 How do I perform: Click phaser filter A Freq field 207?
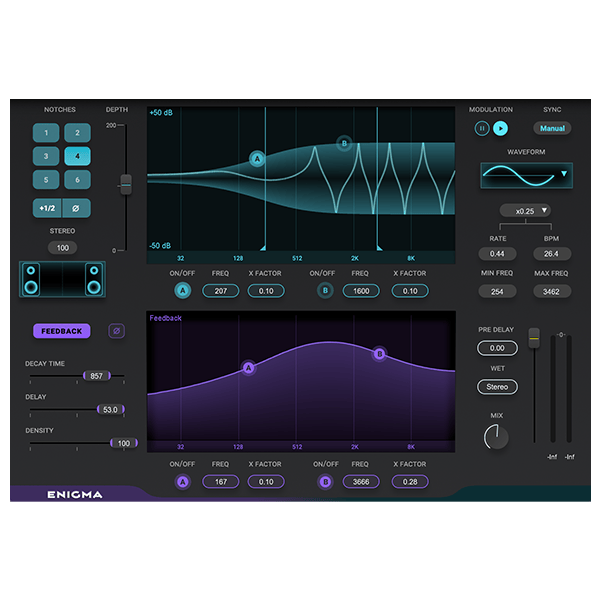click(x=221, y=291)
